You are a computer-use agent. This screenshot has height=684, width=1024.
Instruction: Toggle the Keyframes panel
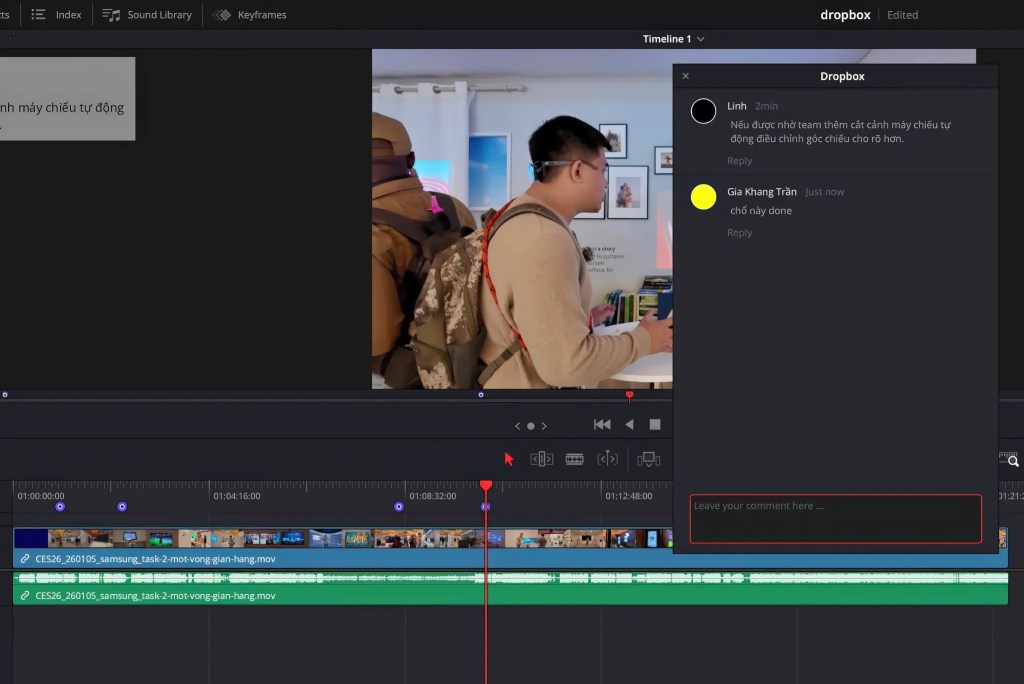[x=249, y=15]
